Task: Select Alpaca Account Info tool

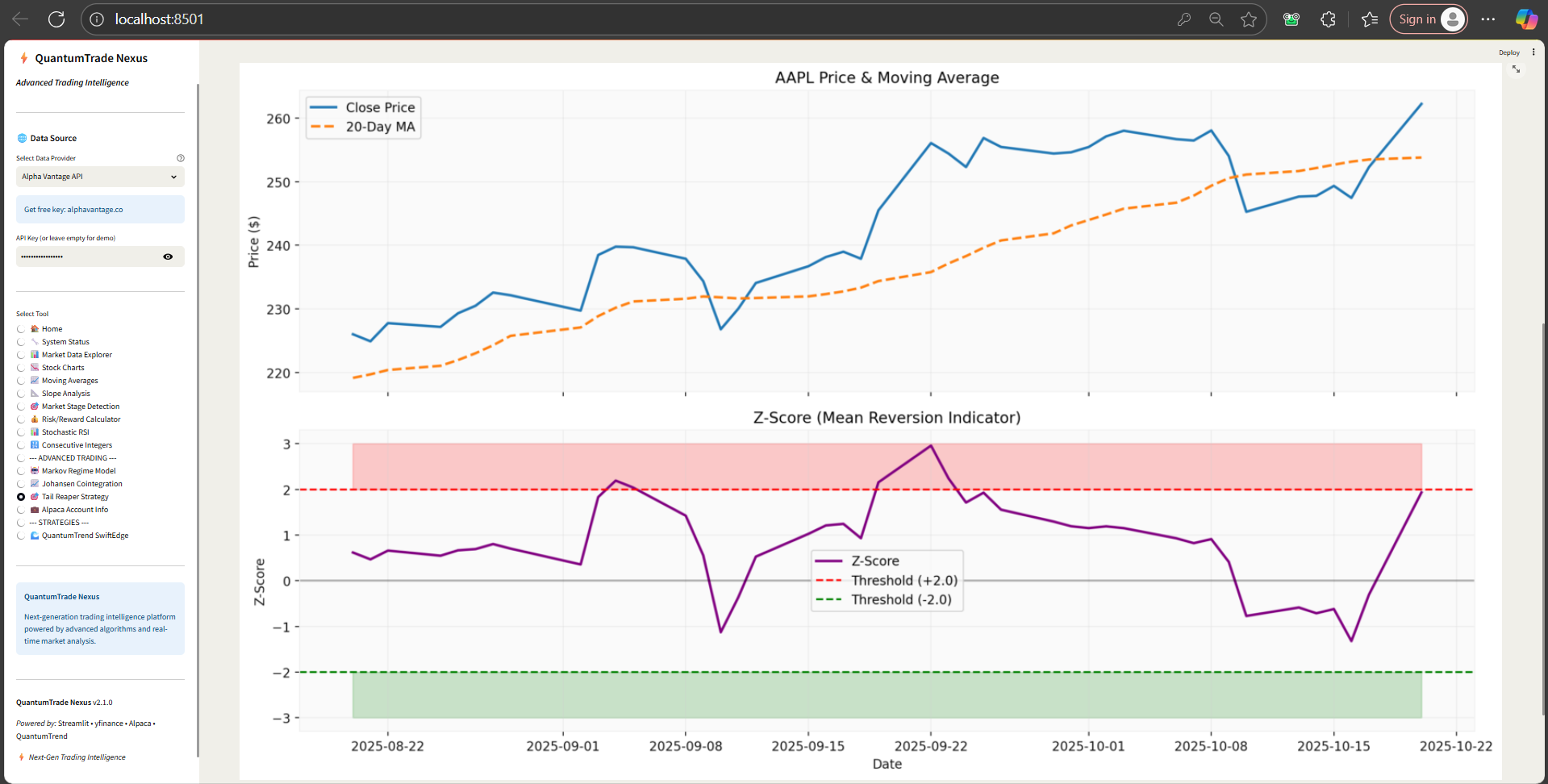Action: pyautogui.click(x=63, y=510)
